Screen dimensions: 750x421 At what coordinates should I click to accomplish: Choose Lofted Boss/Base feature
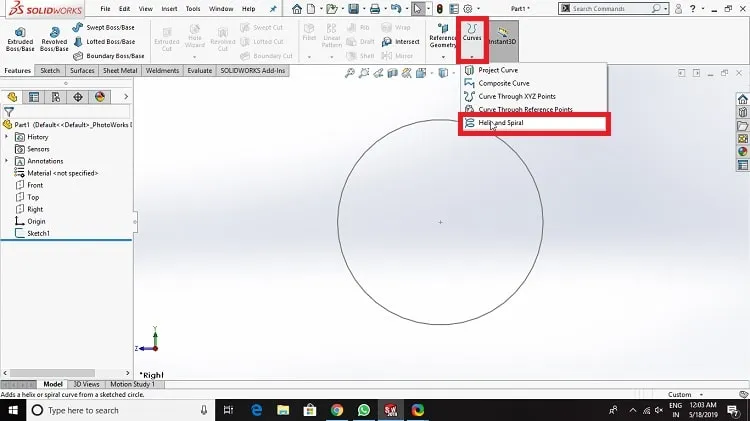pyautogui.click(x=104, y=42)
